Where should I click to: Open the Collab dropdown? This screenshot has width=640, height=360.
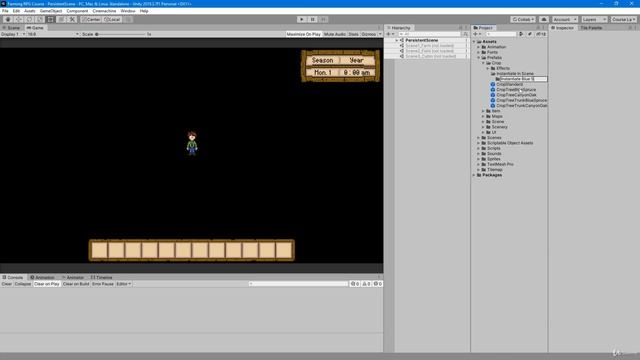point(523,19)
